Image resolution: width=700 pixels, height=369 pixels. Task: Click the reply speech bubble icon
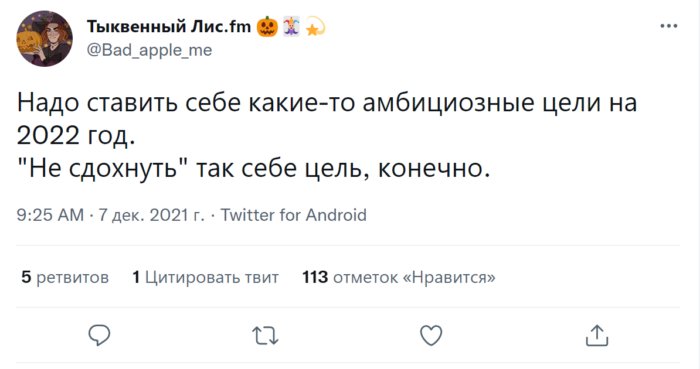coord(99,336)
